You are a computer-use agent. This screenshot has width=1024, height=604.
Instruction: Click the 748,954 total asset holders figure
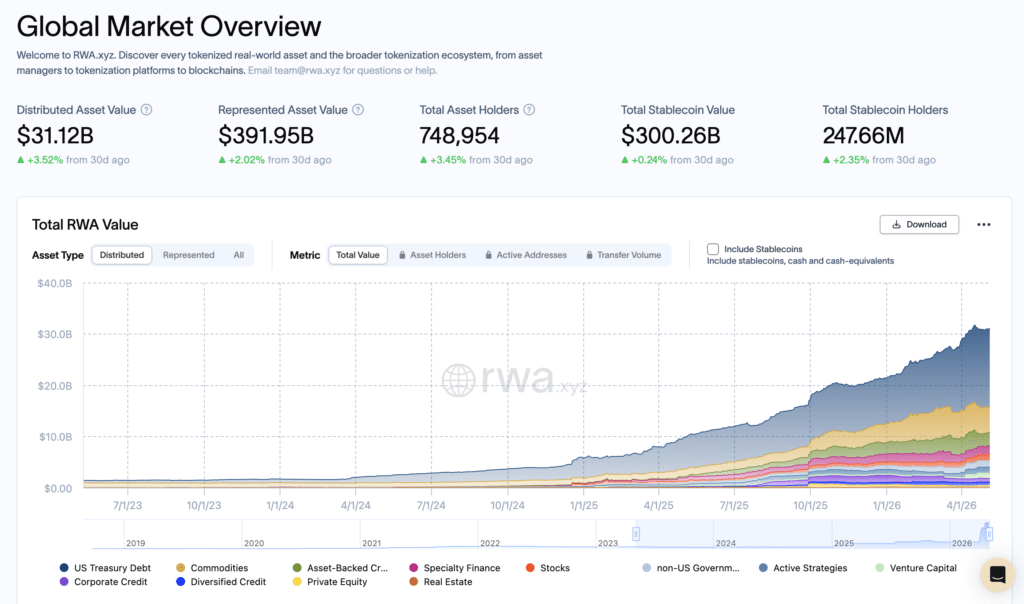[x=459, y=136]
